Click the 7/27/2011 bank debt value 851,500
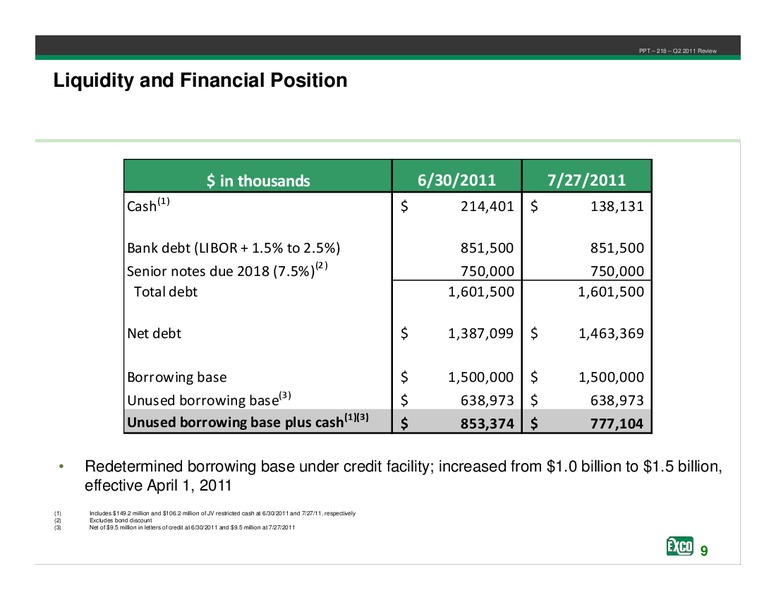 pos(617,248)
